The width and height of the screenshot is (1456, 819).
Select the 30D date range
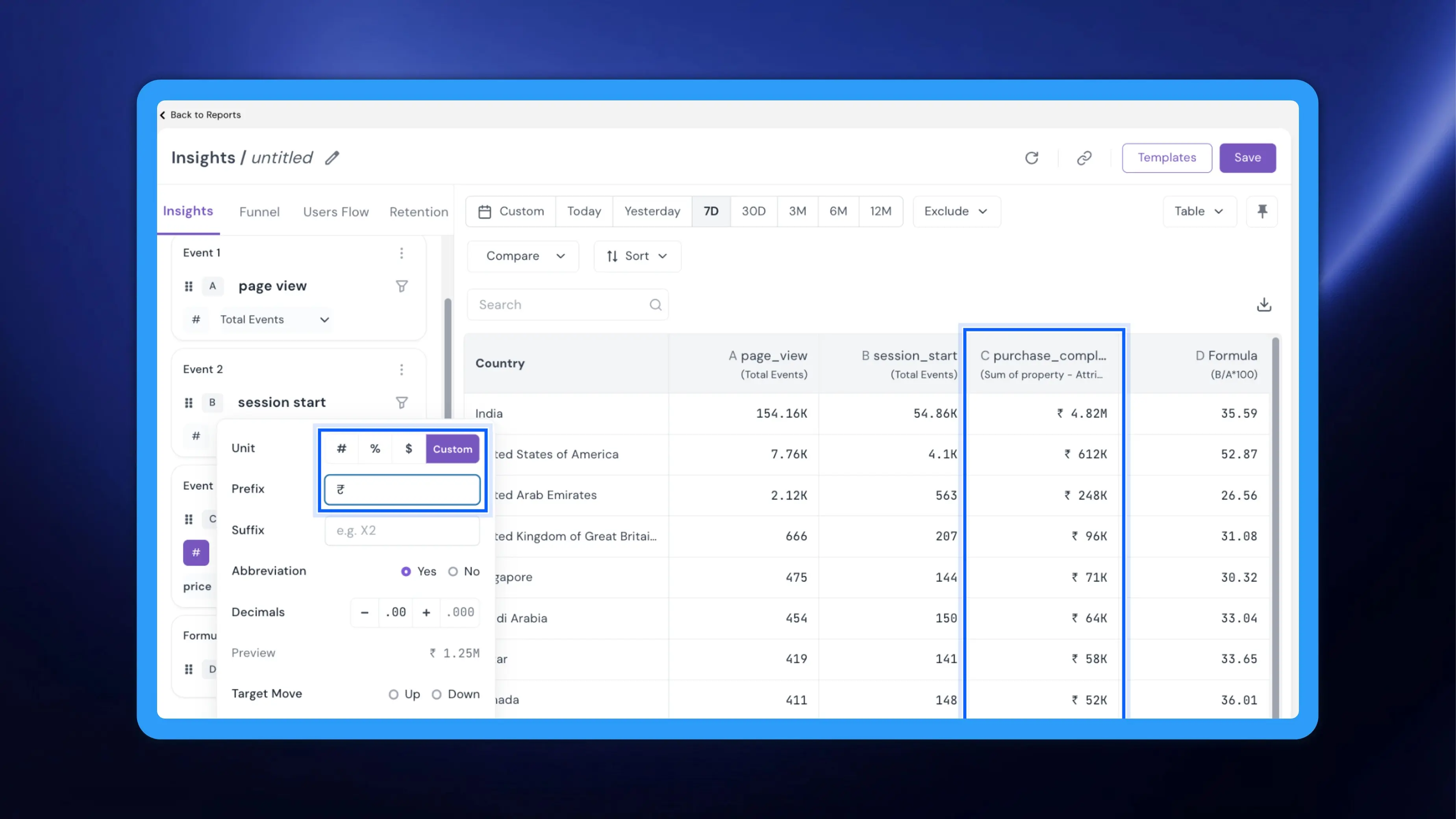[754, 211]
